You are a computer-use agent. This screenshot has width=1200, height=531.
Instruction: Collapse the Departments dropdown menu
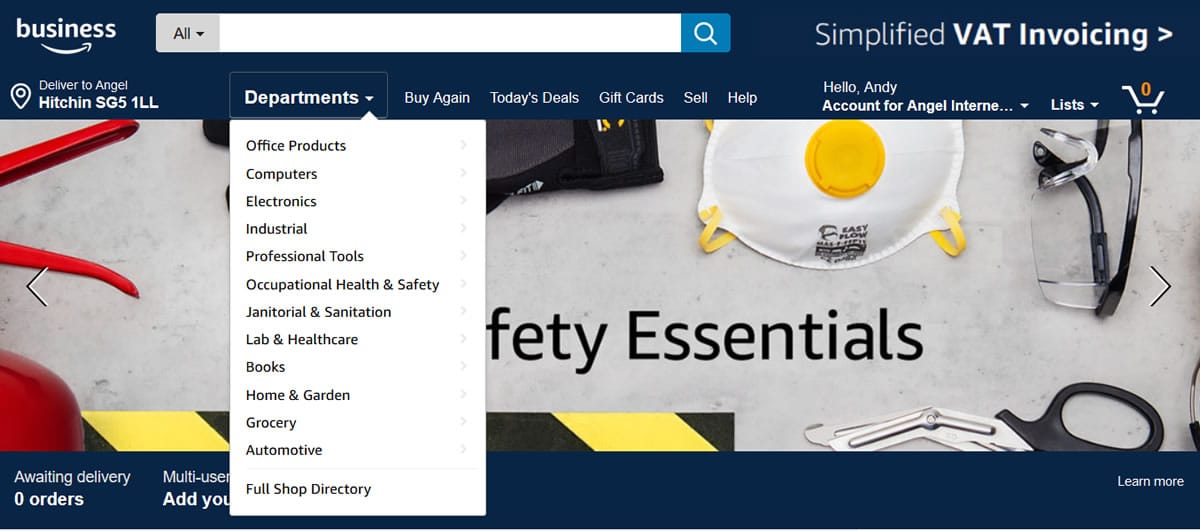pyautogui.click(x=308, y=97)
